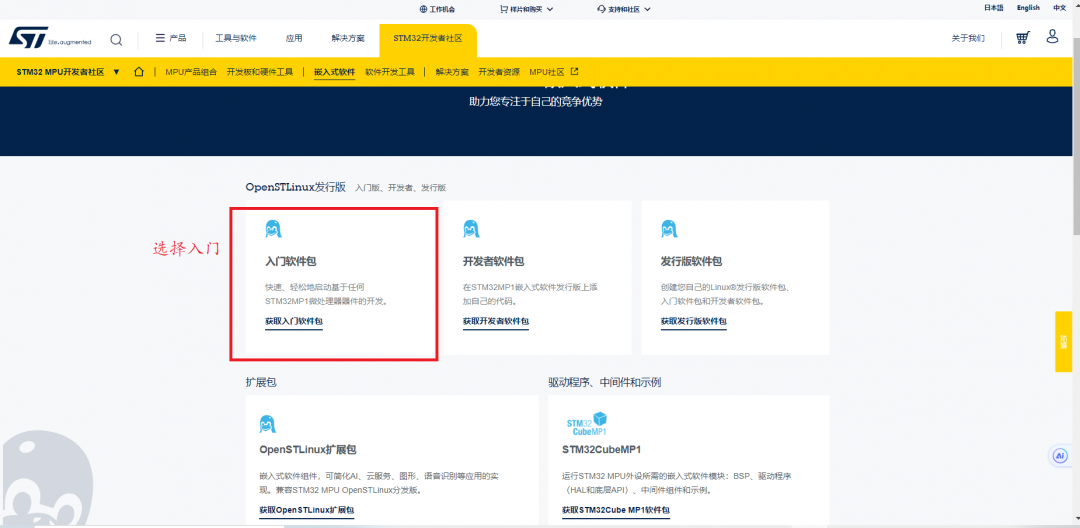Switch language to 中文
Viewport: 1080px width, 528px height.
pyautogui.click(x=1059, y=8)
